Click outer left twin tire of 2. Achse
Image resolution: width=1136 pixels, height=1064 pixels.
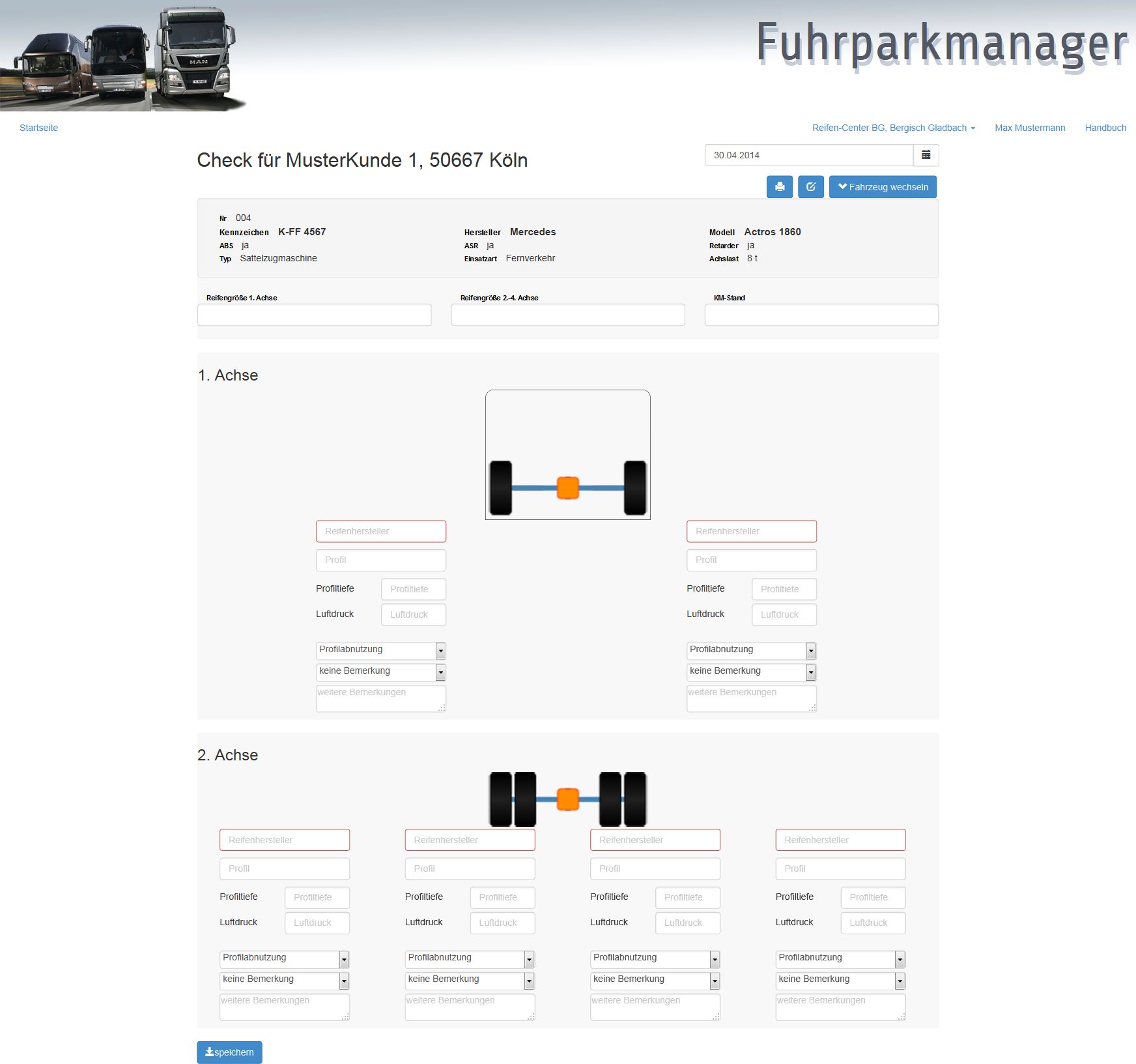point(500,799)
